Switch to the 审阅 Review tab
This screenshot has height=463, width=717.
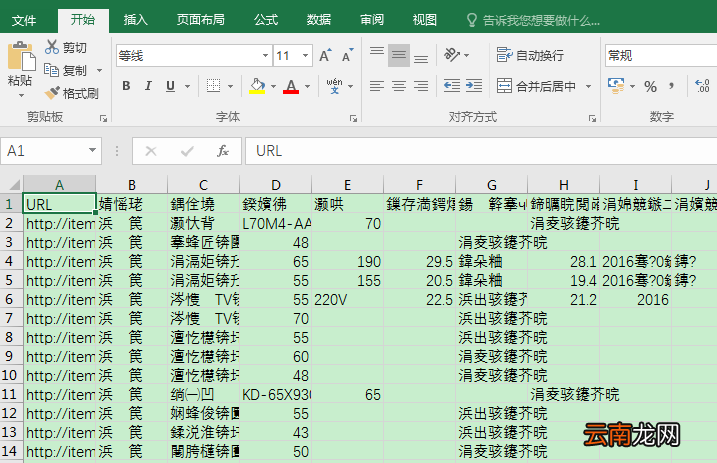point(371,20)
